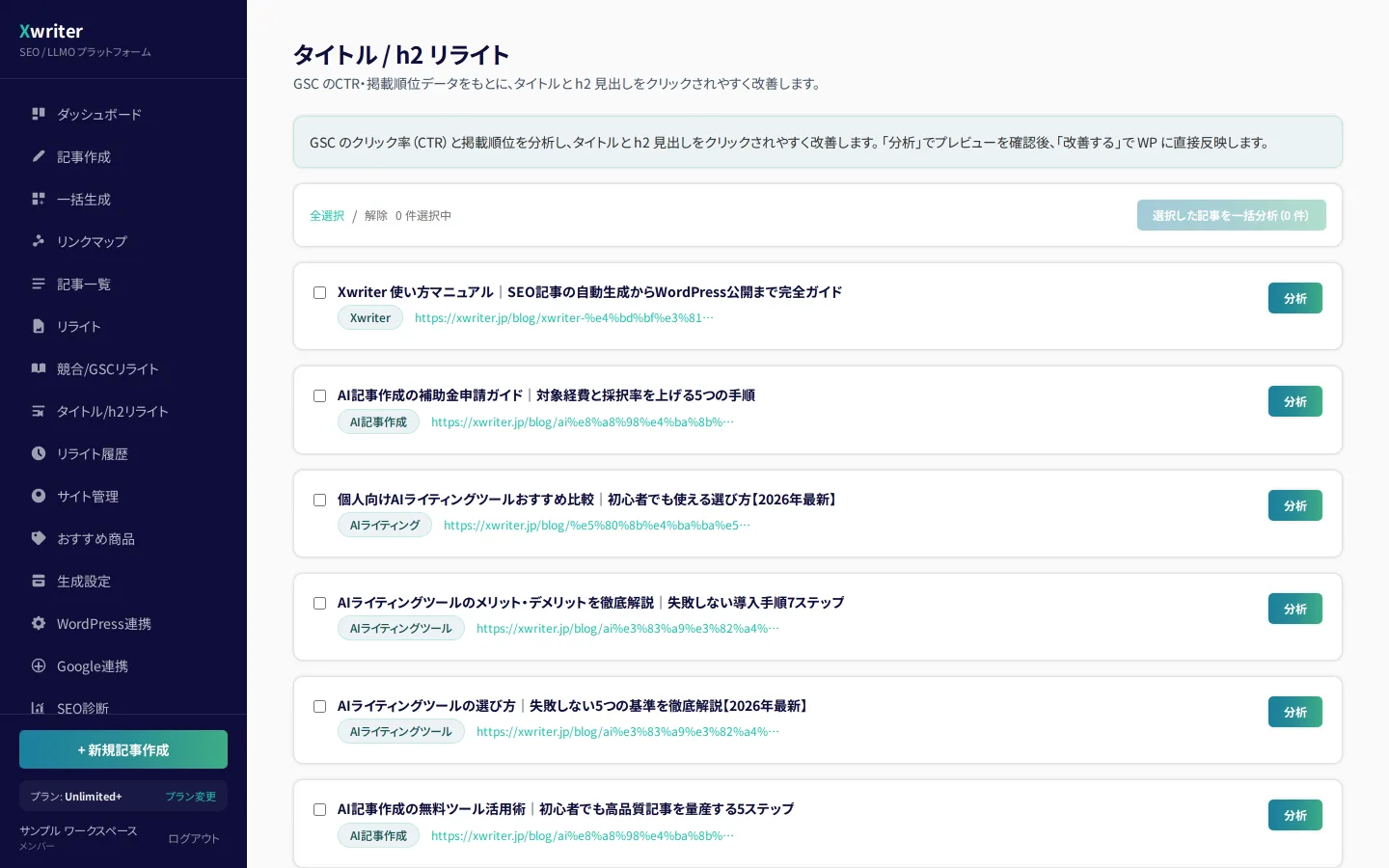Image resolution: width=1389 pixels, height=868 pixels.
Task: Click the tag icon for おすすめ商品
Action: click(x=39, y=538)
